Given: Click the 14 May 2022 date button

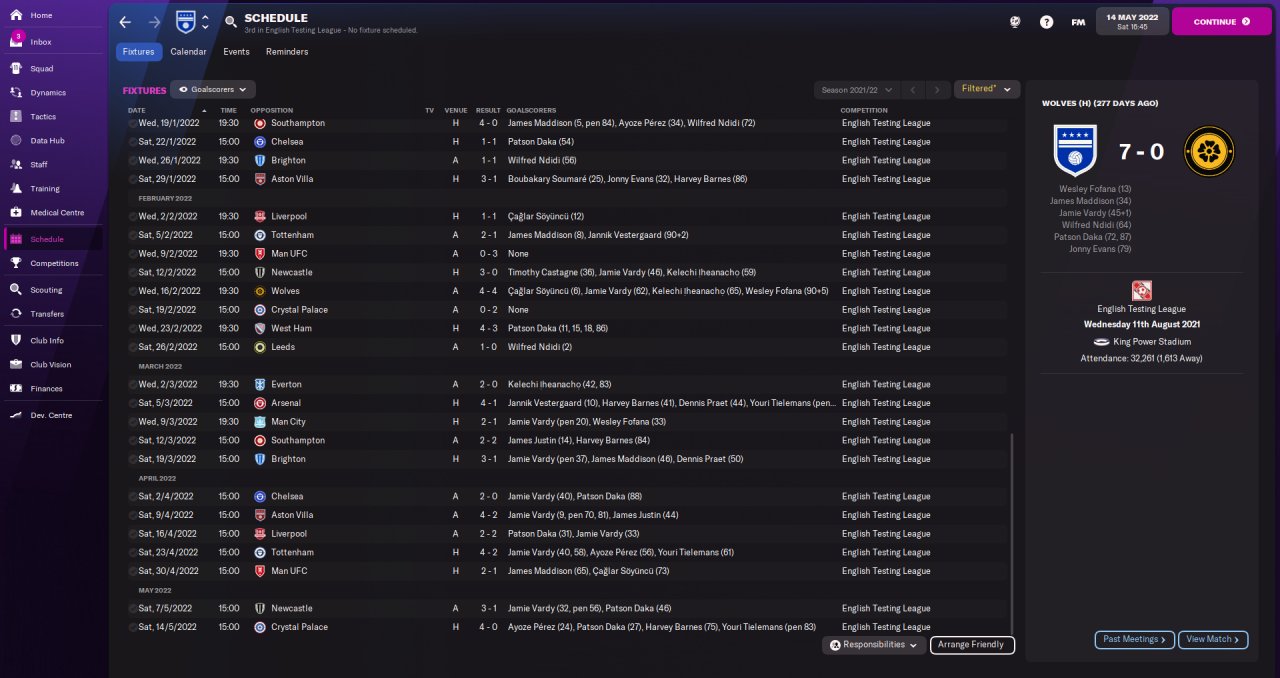Looking at the screenshot, I should 1132,21.
